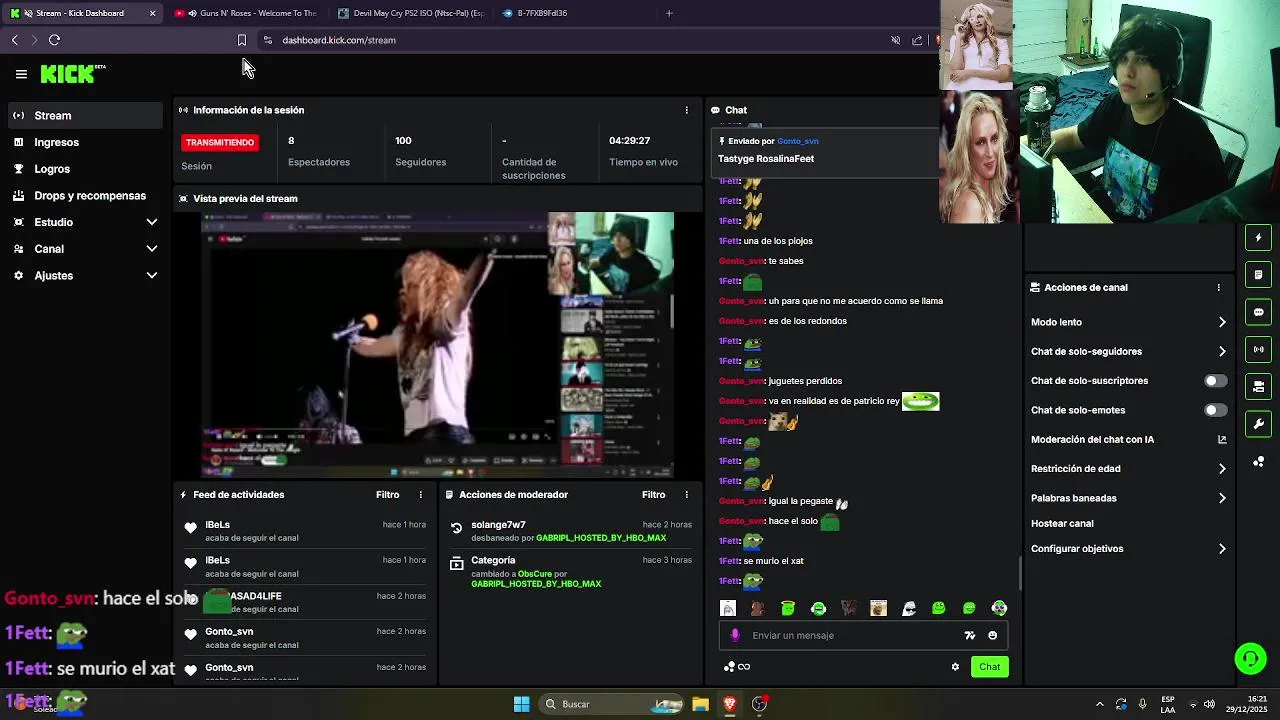Click the ObsCure category link
Screen dimensions: 1280x720
(x=535, y=574)
